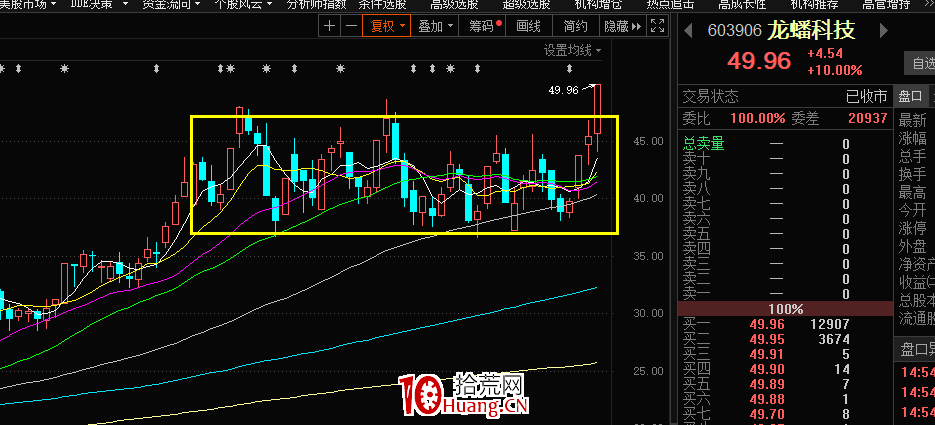
Task: Click stock name 龙蟠科技
Action: (x=811, y=30)
